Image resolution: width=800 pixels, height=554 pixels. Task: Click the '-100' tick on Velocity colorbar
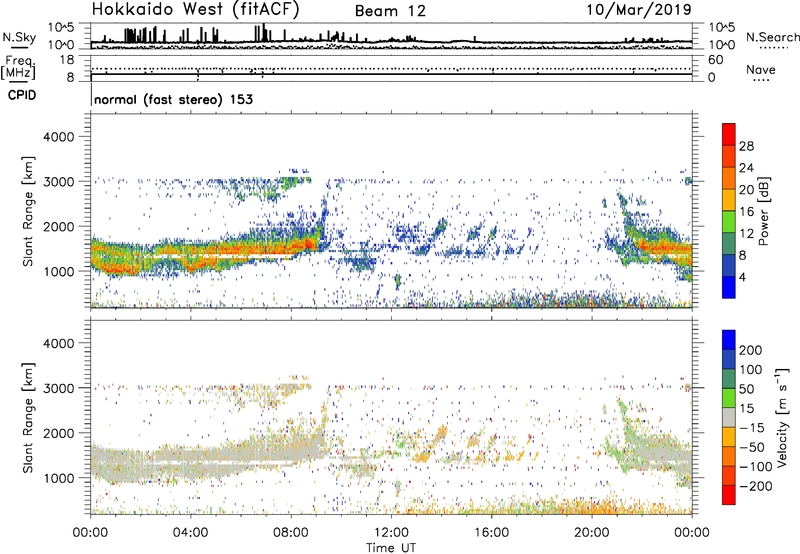pos(756,466)
